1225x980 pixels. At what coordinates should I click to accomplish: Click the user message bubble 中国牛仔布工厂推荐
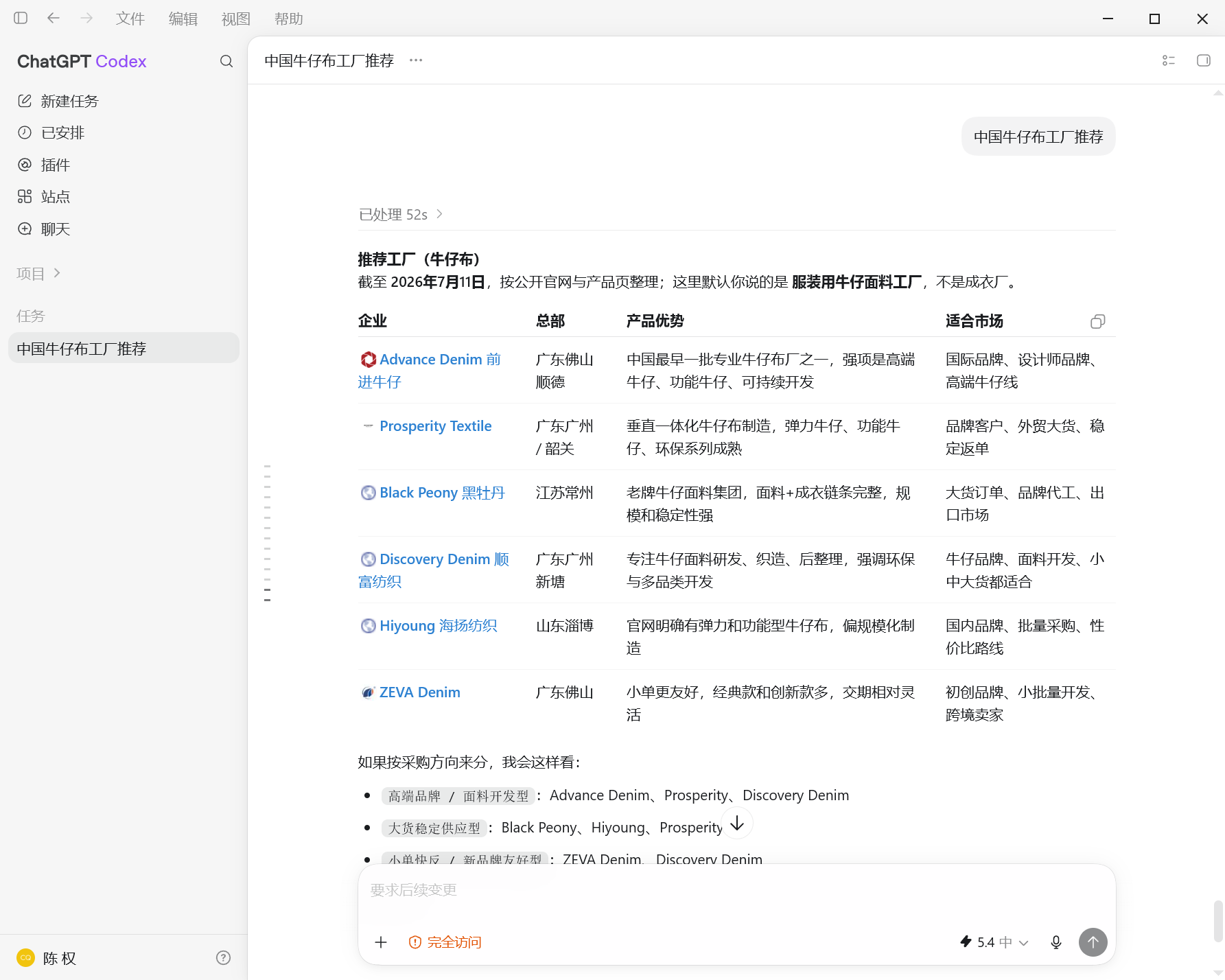point(1038,137)
